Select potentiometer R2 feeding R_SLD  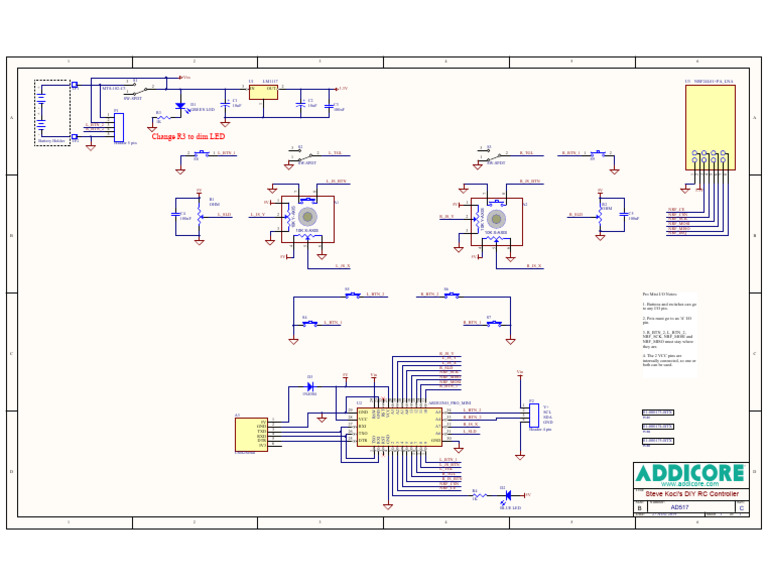pyautogui.click(x=600, y=216)
